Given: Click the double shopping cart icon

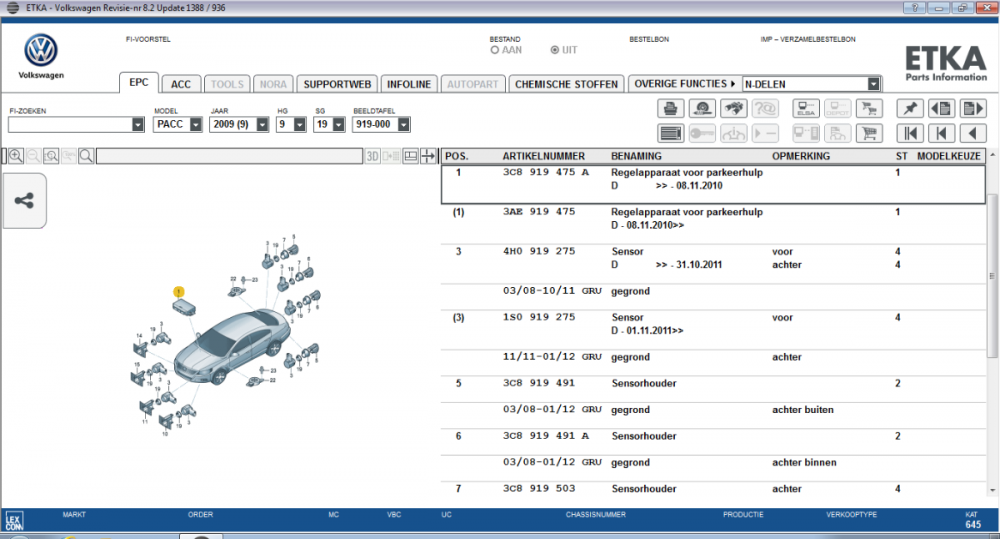Looking at the screenshot, I should (x=869, y=108).
